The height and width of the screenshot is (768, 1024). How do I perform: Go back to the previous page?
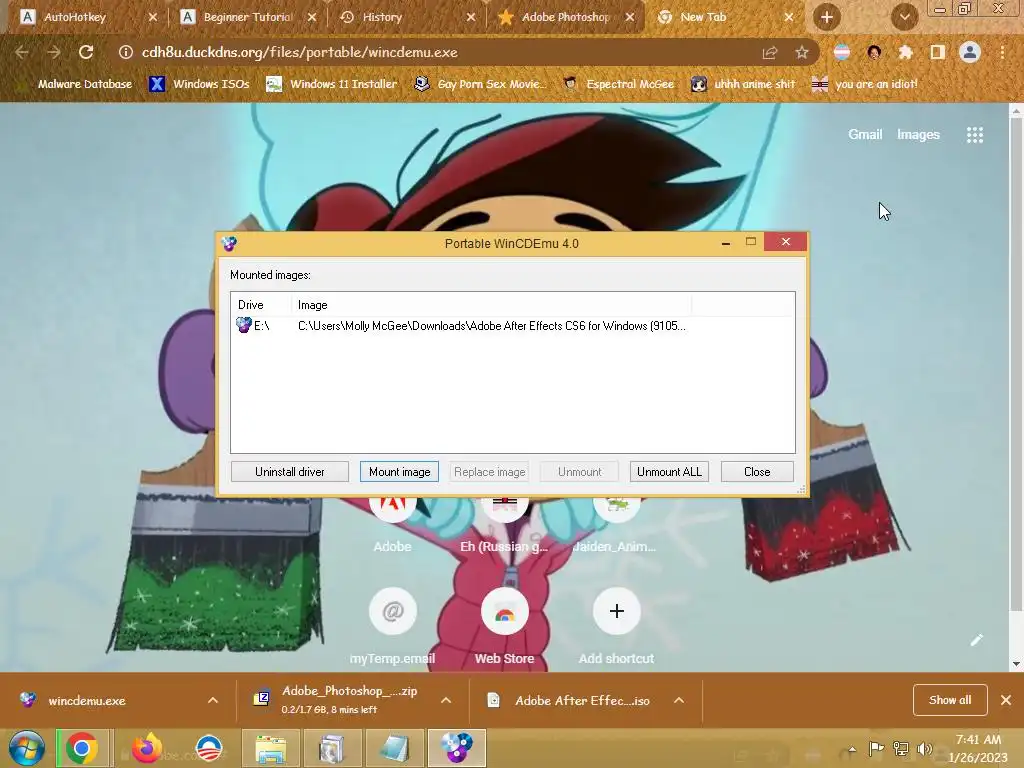pyautogui.click(x=22, y=52)
